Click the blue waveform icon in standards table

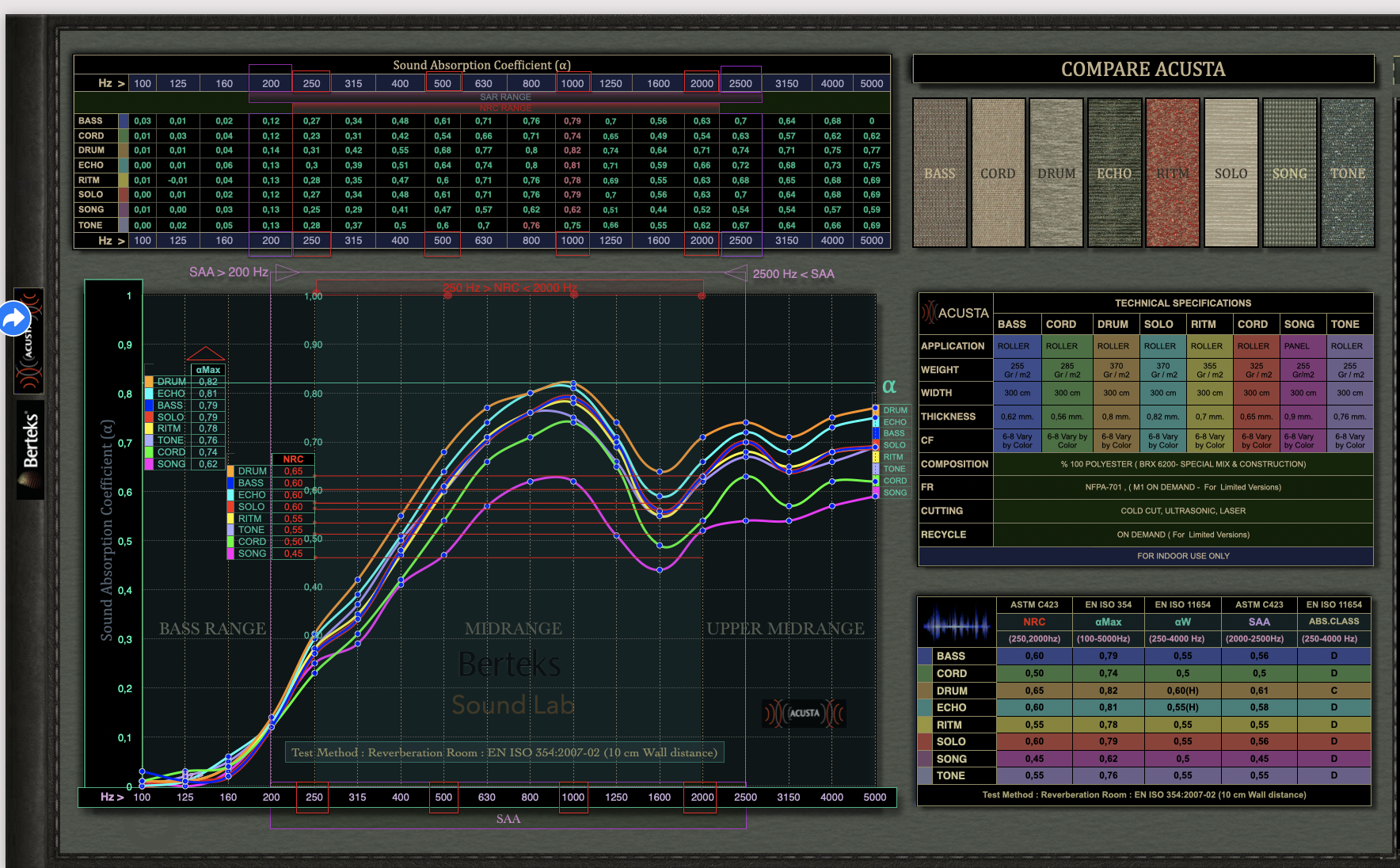[957, 626]
